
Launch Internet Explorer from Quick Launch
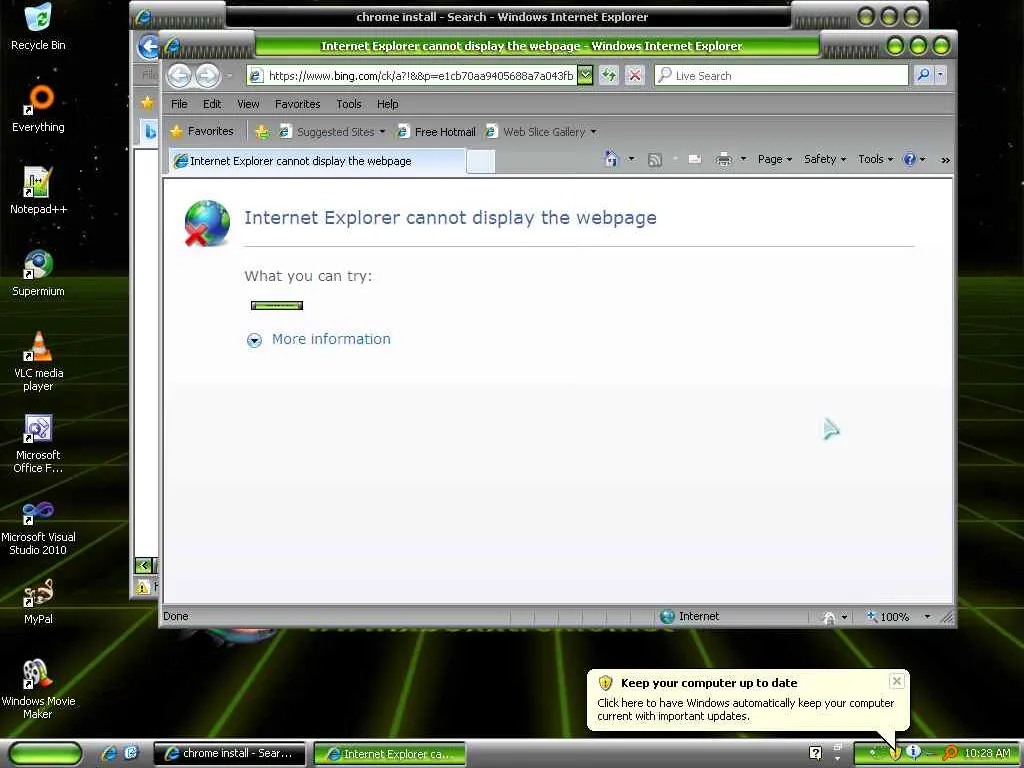(x=108, y=754)
